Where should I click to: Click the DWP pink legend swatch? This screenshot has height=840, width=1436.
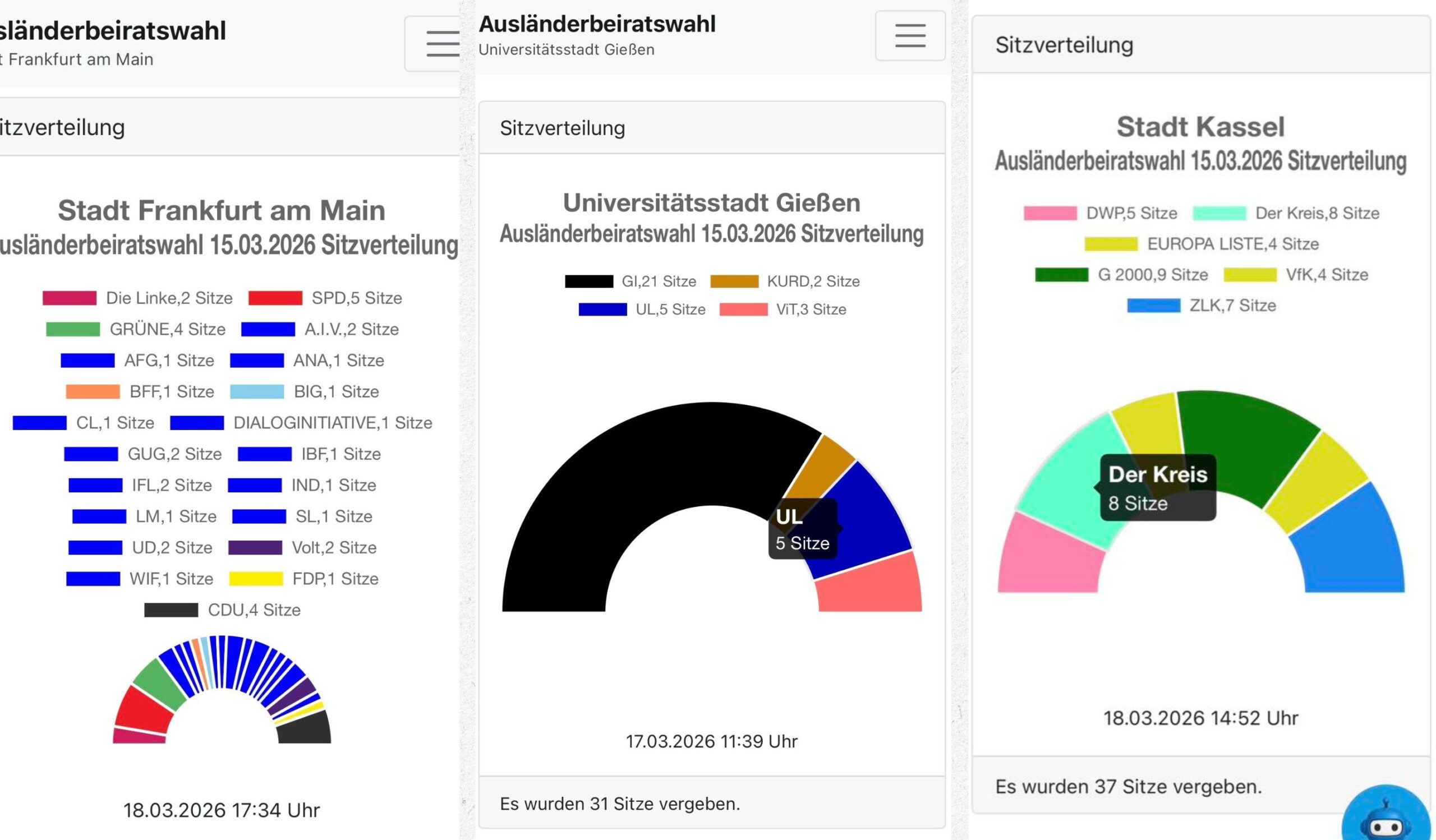(1050, 213)
